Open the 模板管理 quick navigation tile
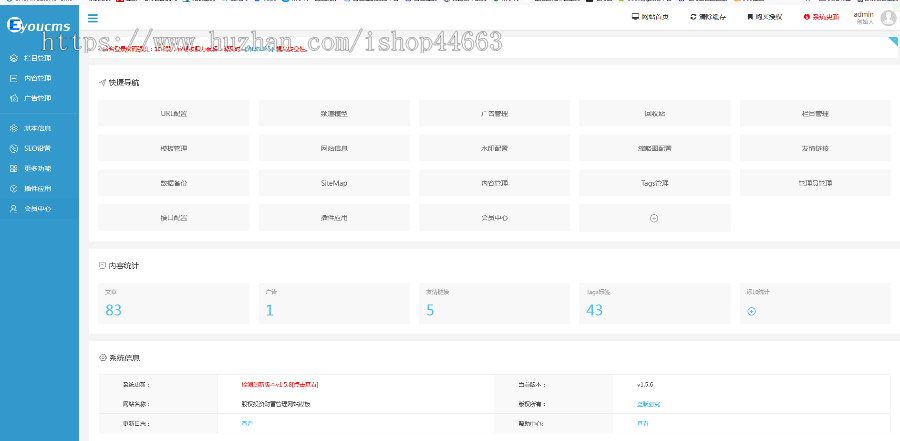900x441 pixels. pyautogui.click(x=173, y=148)
